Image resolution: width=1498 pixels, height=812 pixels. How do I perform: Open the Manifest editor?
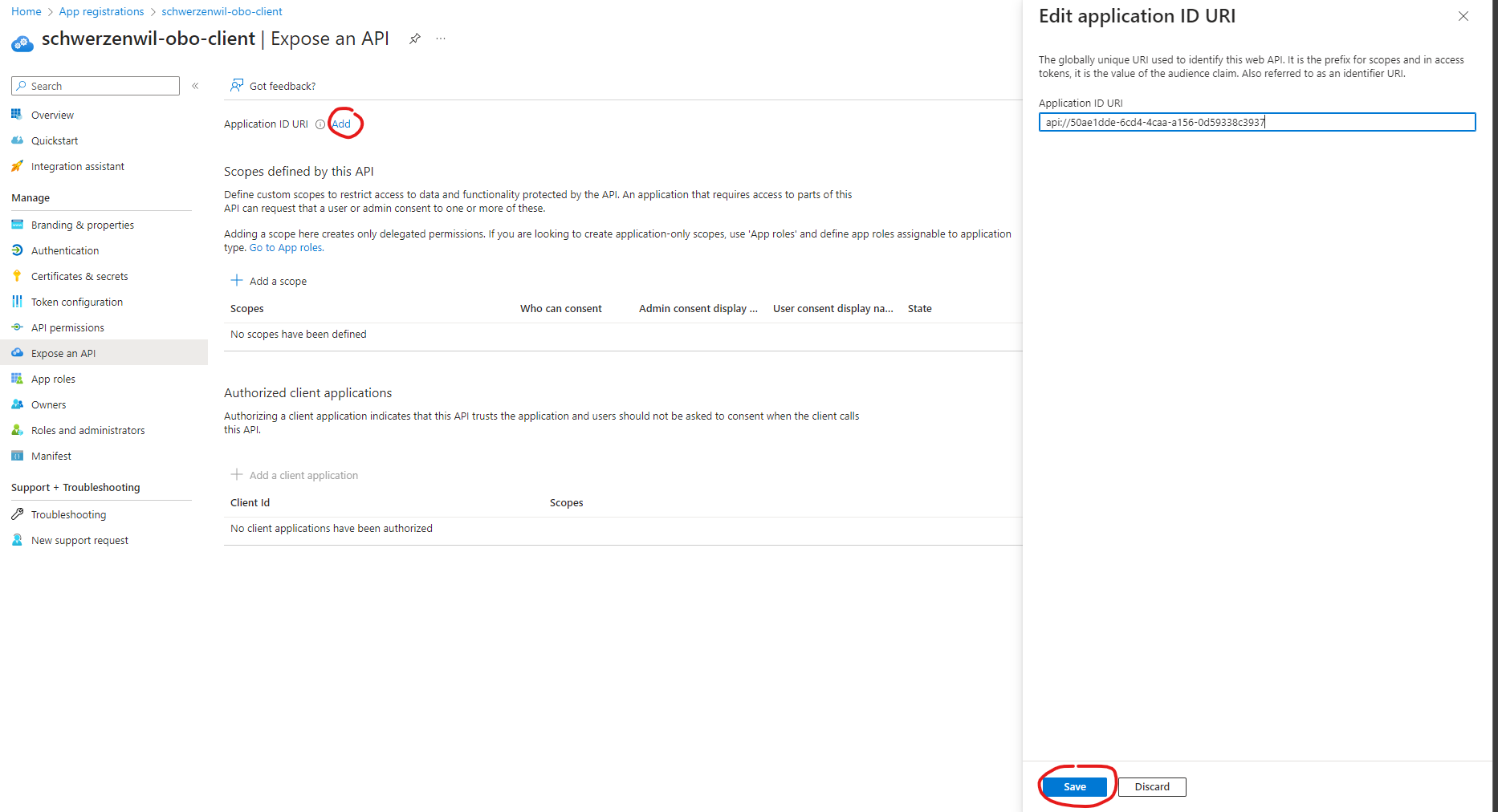coord(50,455)
